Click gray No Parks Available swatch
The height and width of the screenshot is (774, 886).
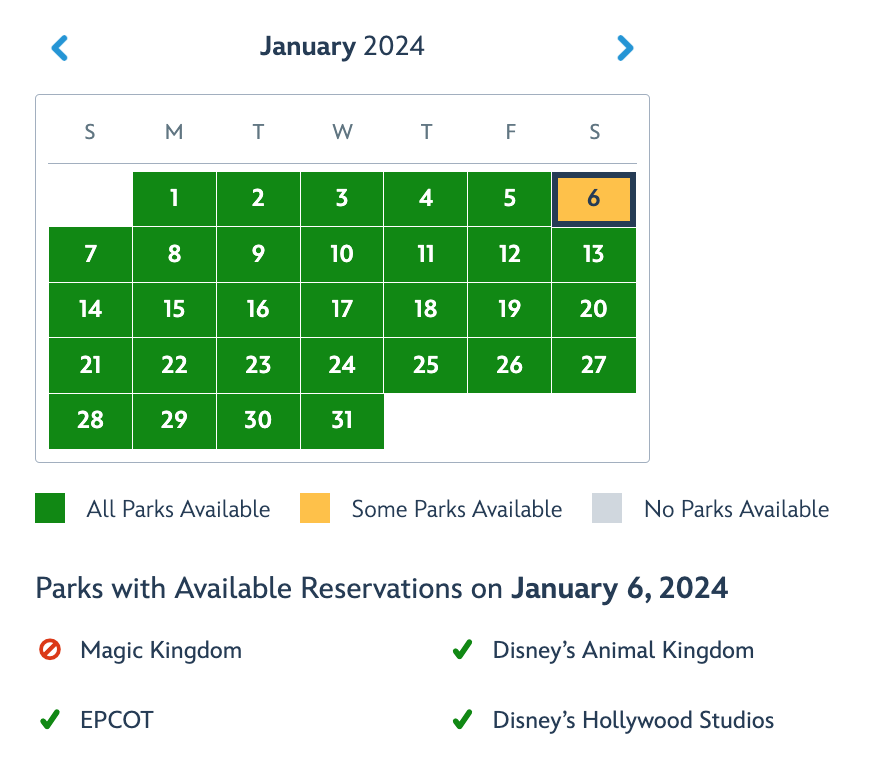click(607, 509)
